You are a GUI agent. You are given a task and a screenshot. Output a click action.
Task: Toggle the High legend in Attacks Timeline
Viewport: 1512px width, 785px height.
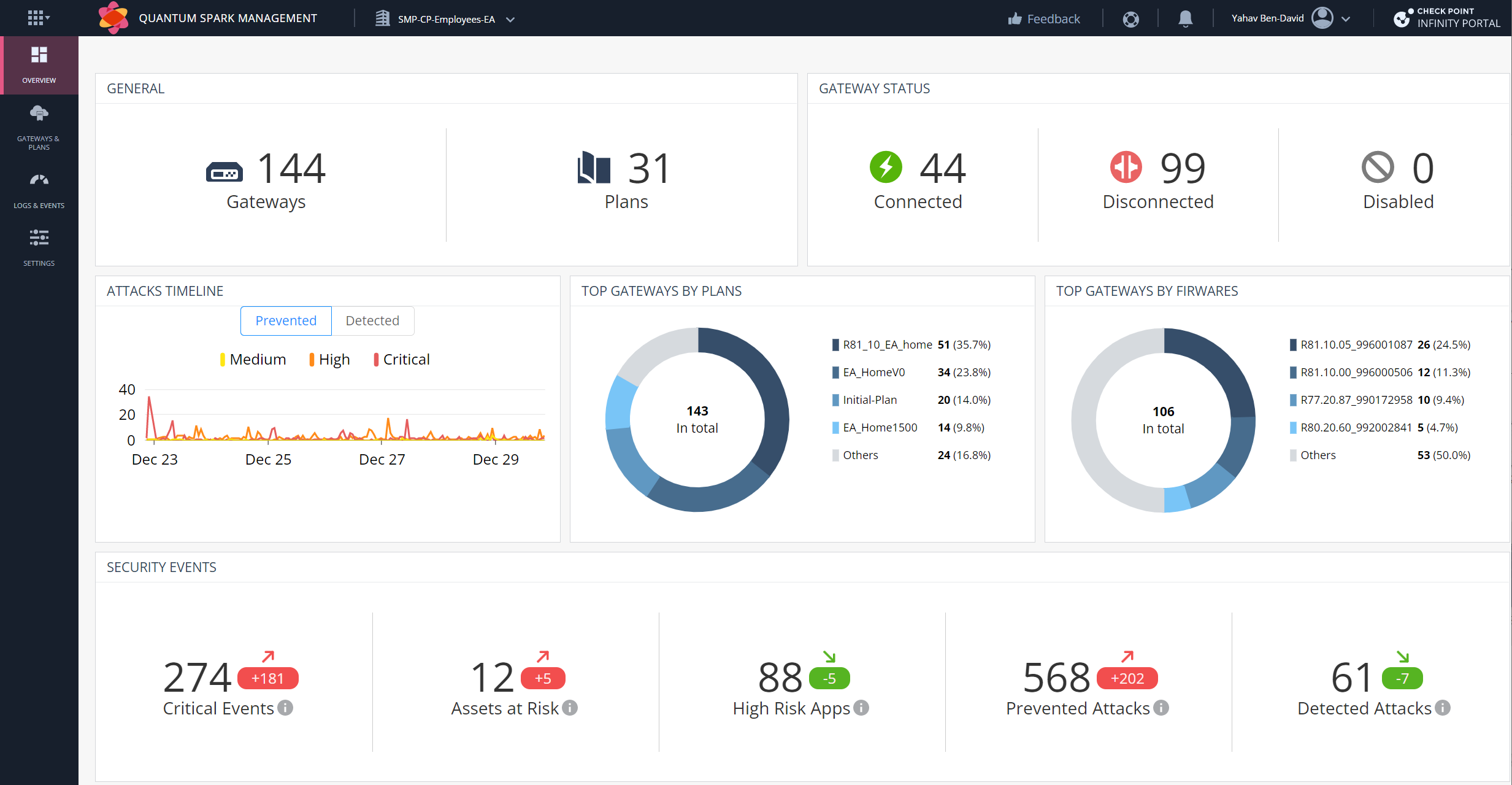click(x=329, y=359)
